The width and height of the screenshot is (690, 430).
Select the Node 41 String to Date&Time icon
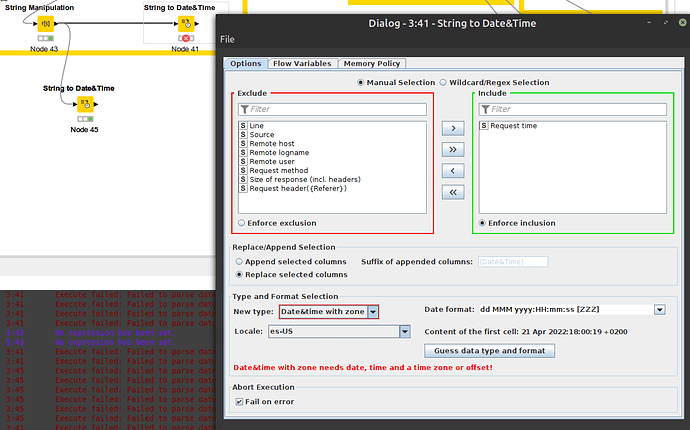186,23
